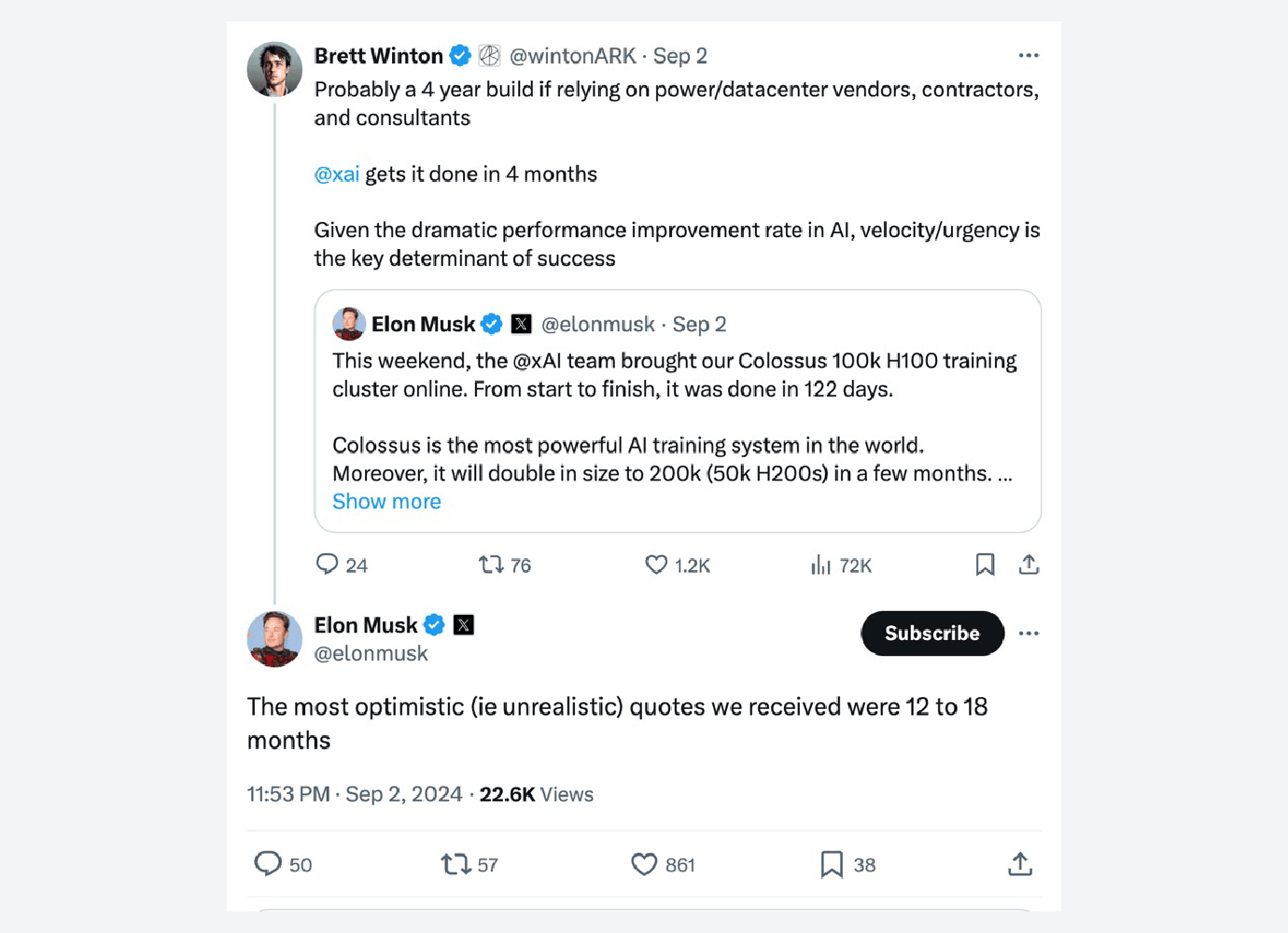Bookmark Brett Winton's post
This screenshot has width=1288, height=933.
tap(985, 564)
